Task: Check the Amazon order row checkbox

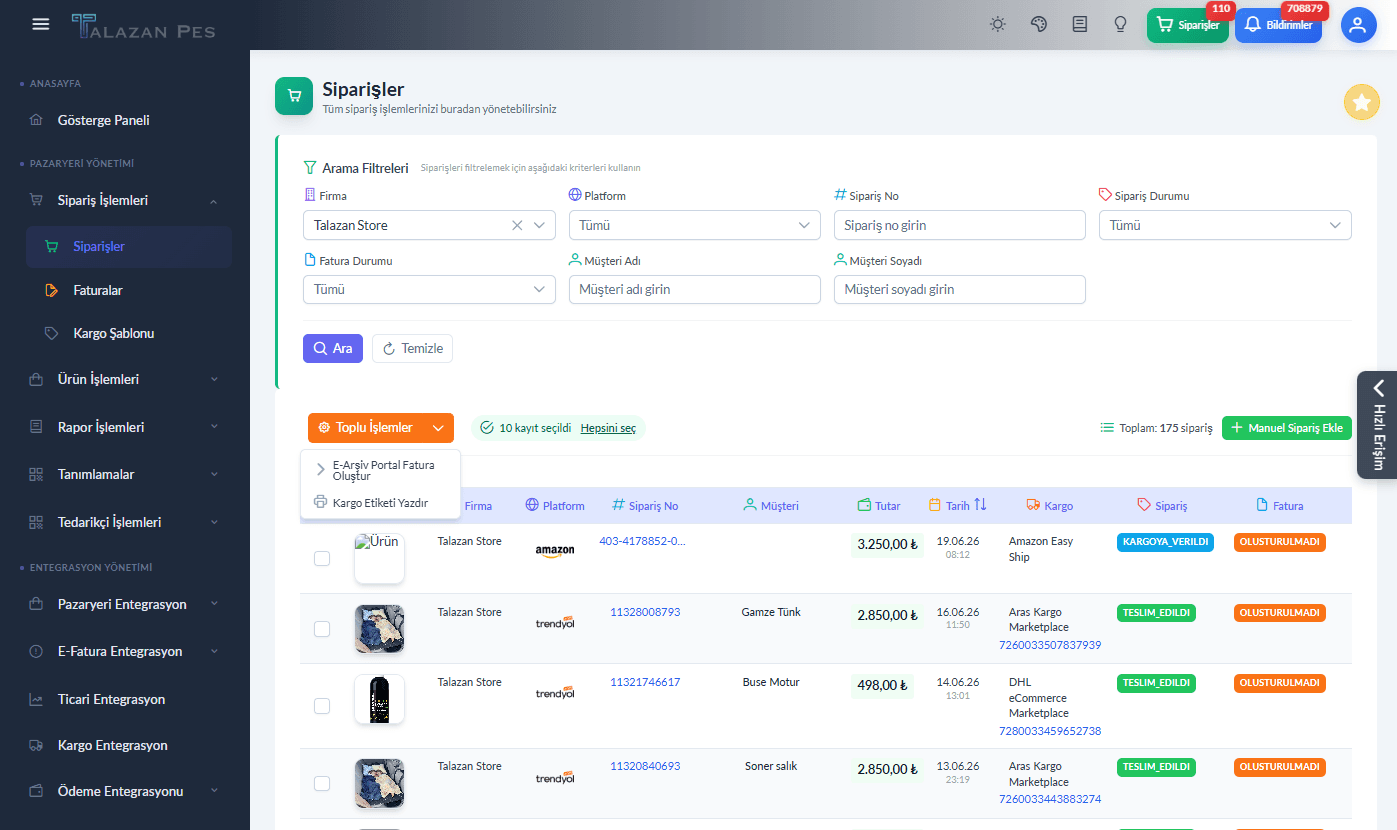Action: click(x=322, y=558)
